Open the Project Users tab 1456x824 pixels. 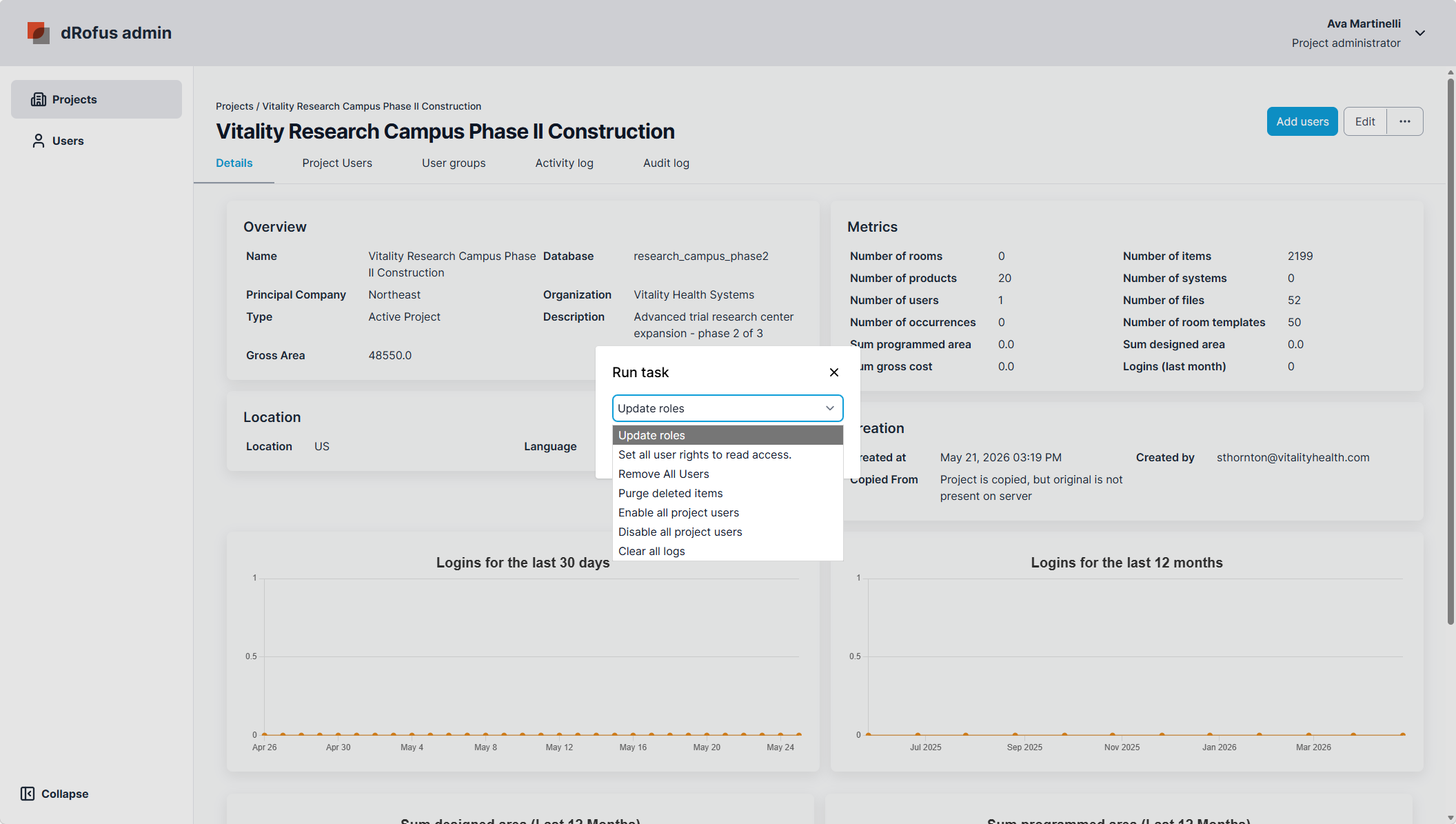tap(337, 163)
